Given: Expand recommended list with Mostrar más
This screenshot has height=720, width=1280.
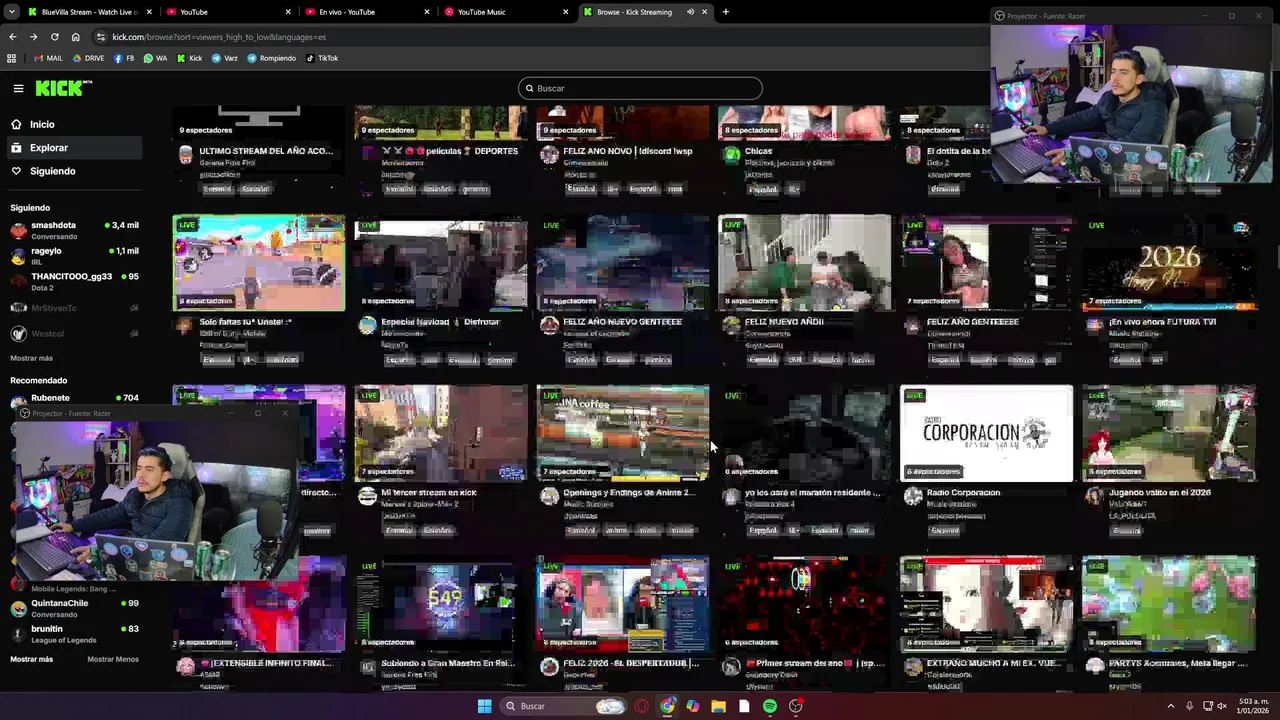Looking at the screenshot, I should (x=31, y=659).
